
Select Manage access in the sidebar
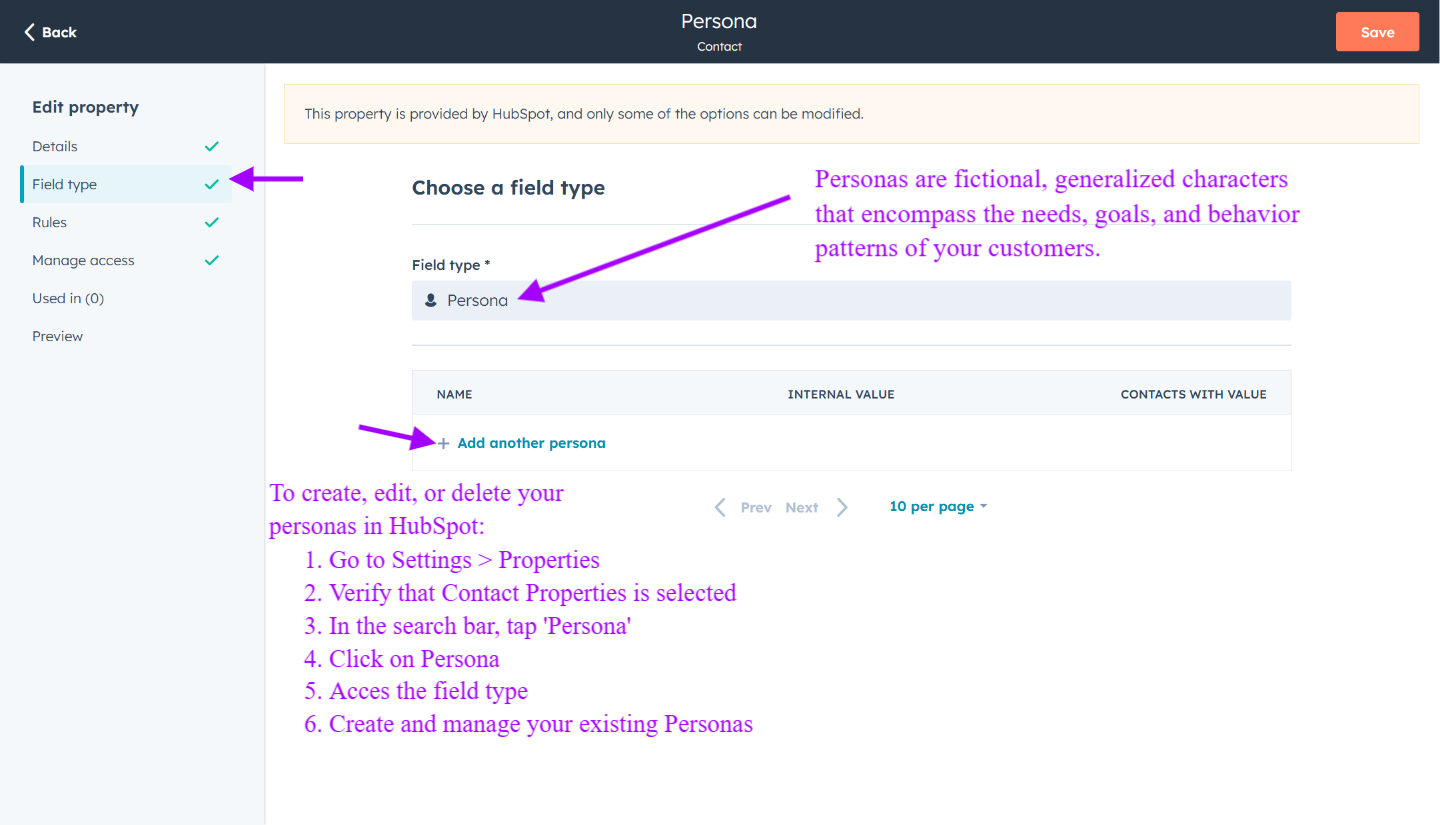[x=83, y=260]
